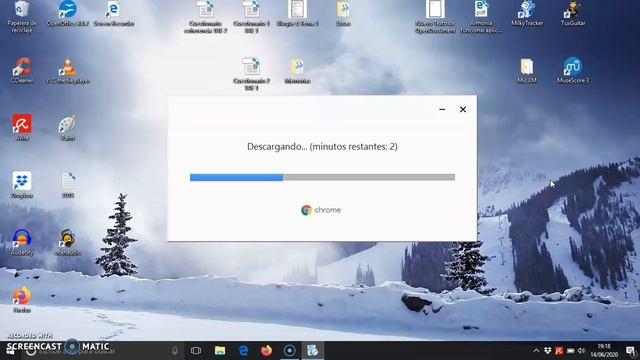Open the notification Action Center
The width and height of the screenshot is (640, 360).
tap(631, 351)
